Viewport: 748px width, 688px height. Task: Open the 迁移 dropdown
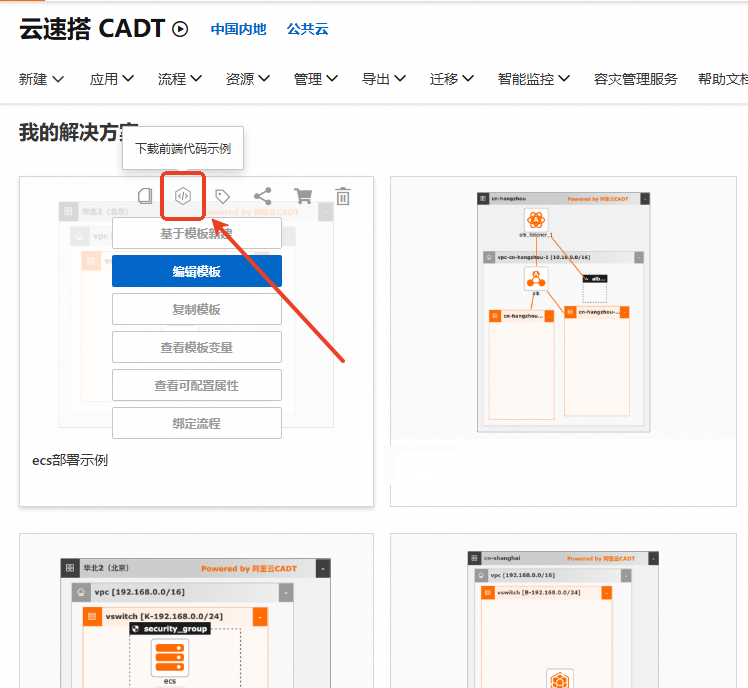452,79
